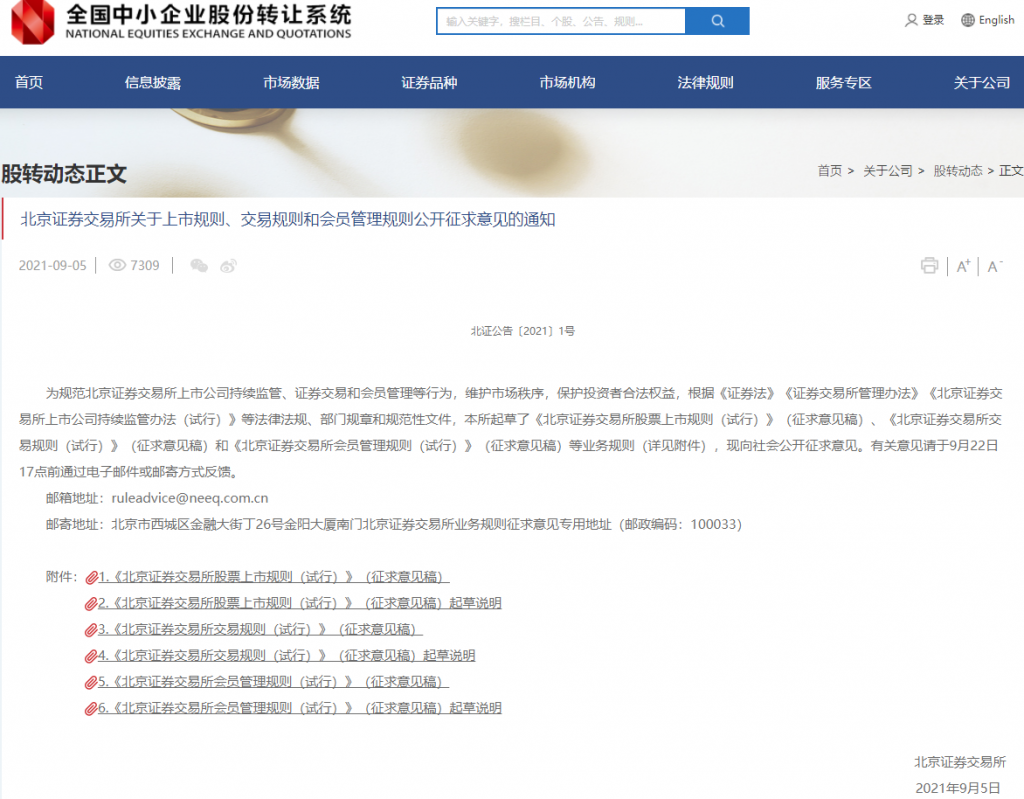
Task: Open attachment 1 股票上市规则 征求意见稿
Action: (274, 577)
